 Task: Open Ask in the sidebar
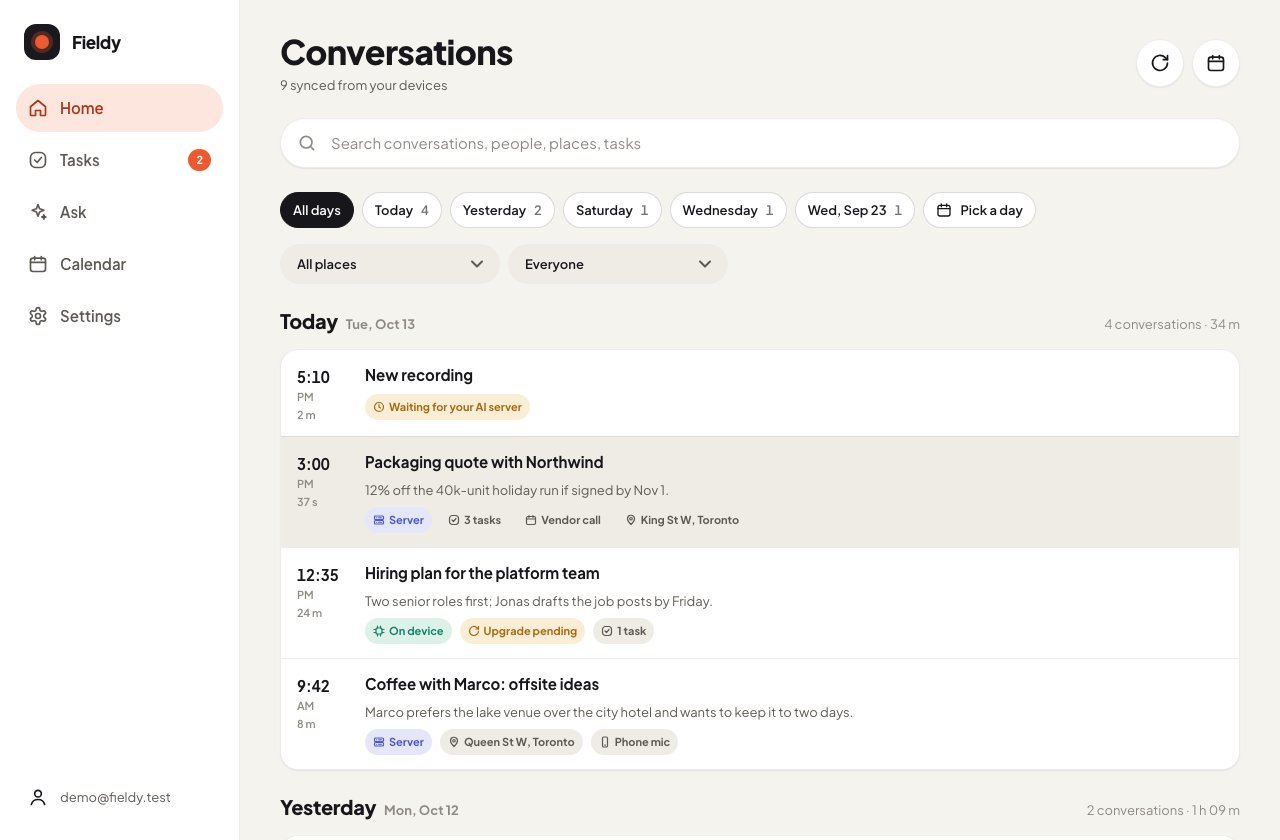119,212
